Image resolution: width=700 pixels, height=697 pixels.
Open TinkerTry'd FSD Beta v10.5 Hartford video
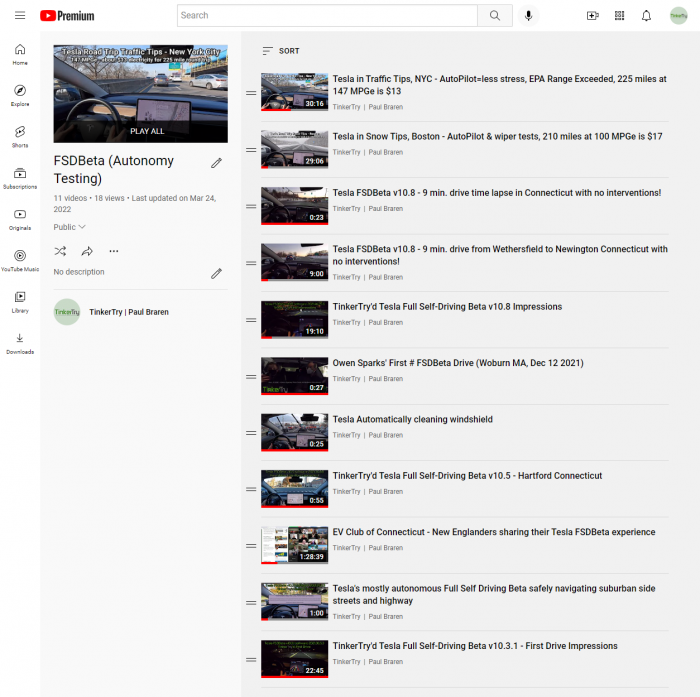click(467, 476)
